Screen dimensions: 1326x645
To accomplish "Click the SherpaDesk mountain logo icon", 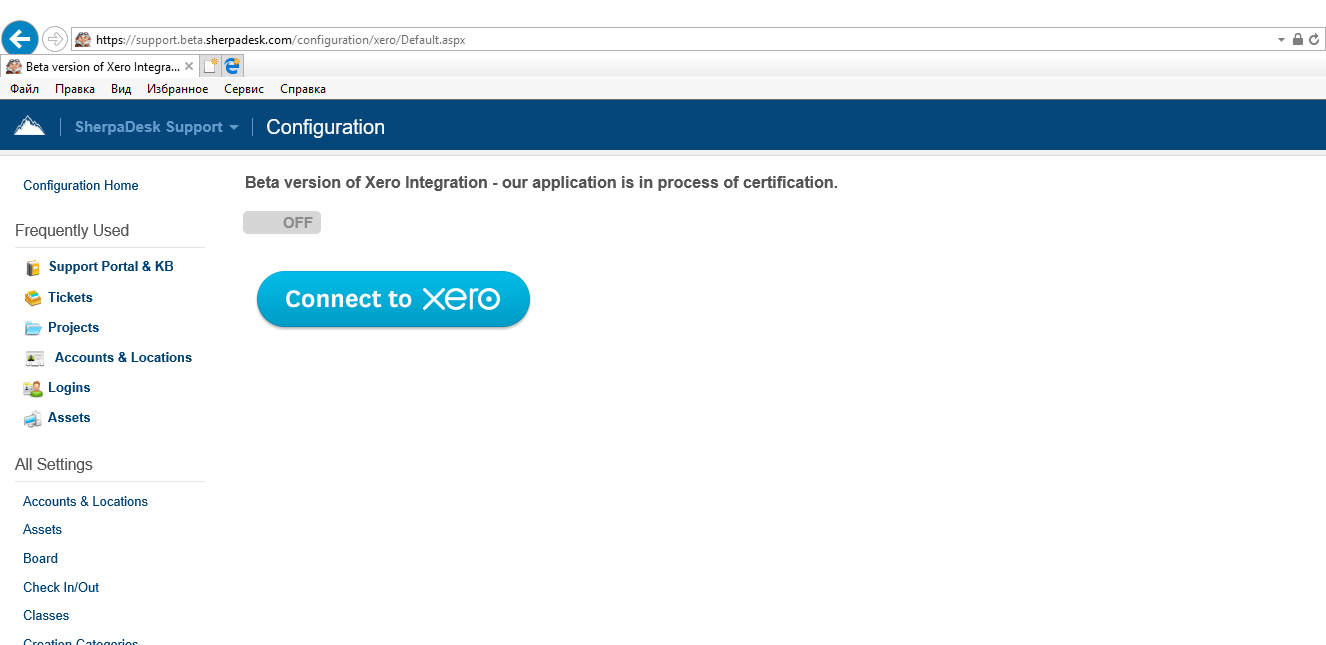I will [29, 126].
